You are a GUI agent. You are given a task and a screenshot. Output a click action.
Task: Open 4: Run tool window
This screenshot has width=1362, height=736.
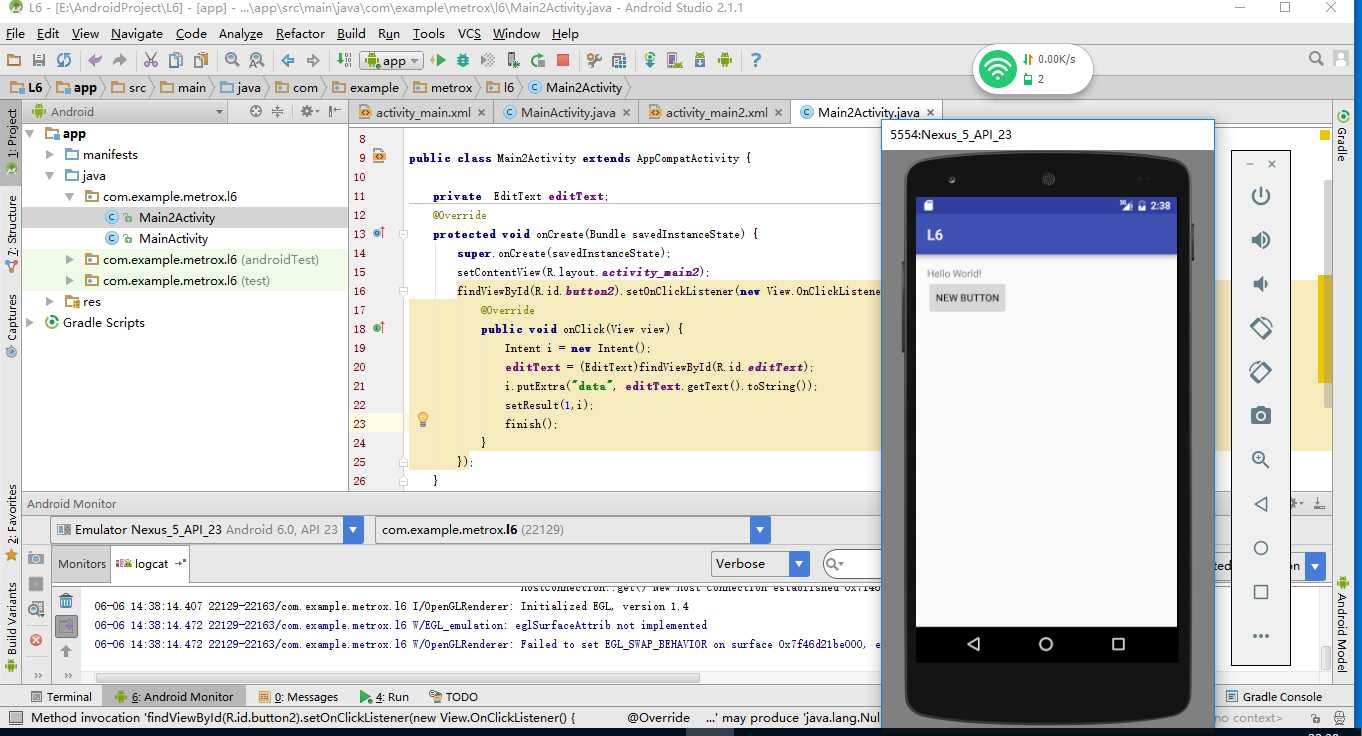click(384, 697)
